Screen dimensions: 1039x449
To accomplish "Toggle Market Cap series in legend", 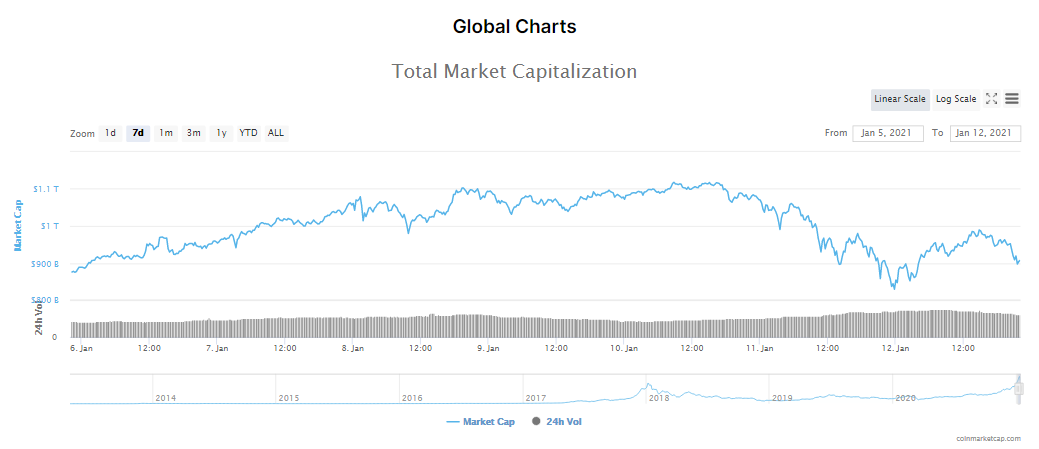I will (481, 422).
